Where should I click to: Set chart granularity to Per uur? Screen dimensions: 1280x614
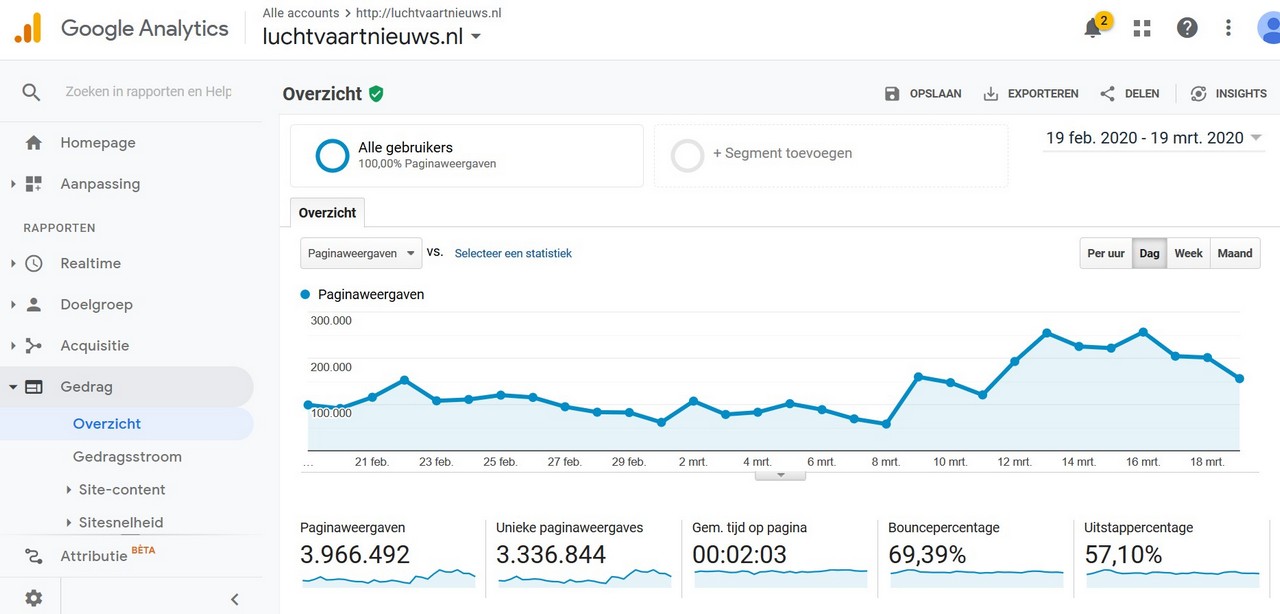pyautogui.click(x=1105, y=254)
